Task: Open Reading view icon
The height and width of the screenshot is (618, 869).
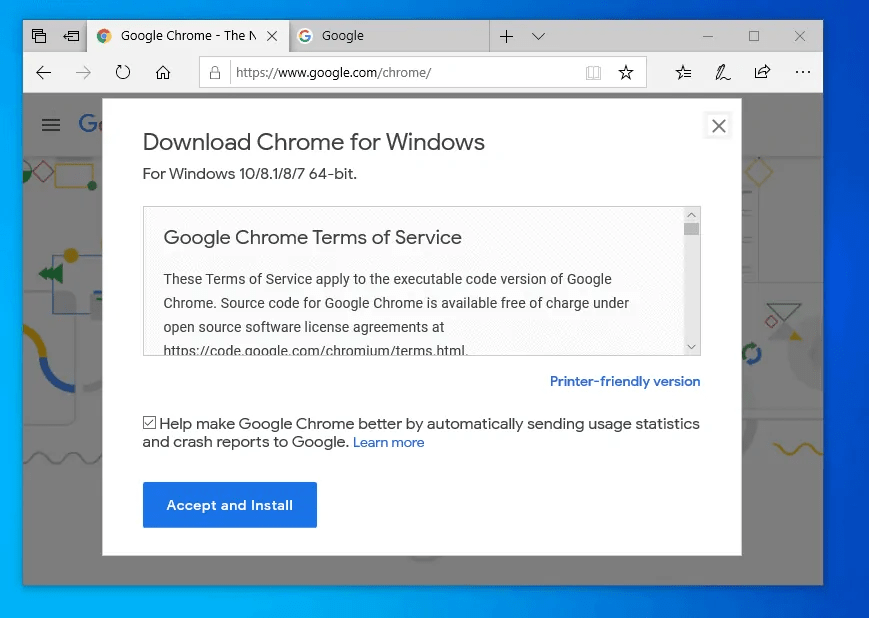Action: click(x=594, y=73)
